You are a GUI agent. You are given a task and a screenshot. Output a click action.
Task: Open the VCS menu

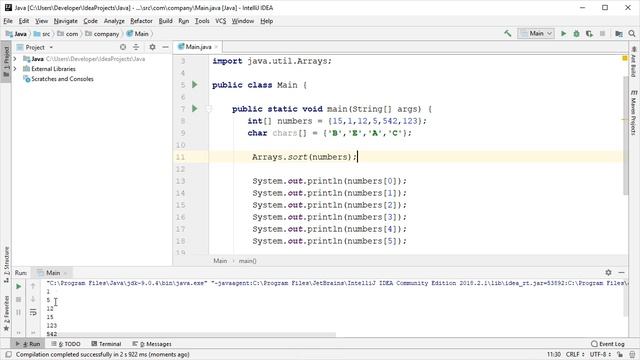[x=220, y=21]
